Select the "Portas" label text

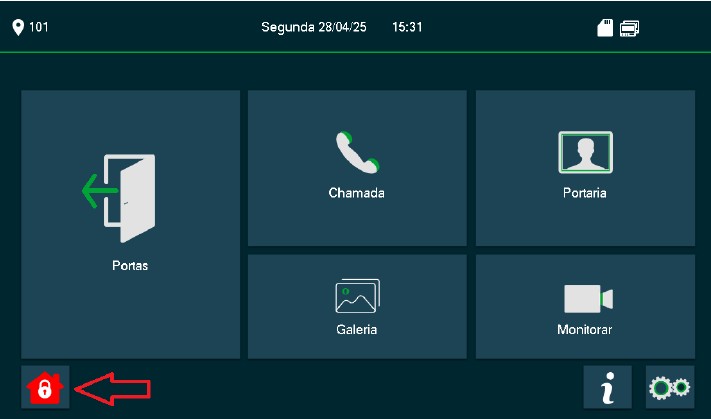130,265
